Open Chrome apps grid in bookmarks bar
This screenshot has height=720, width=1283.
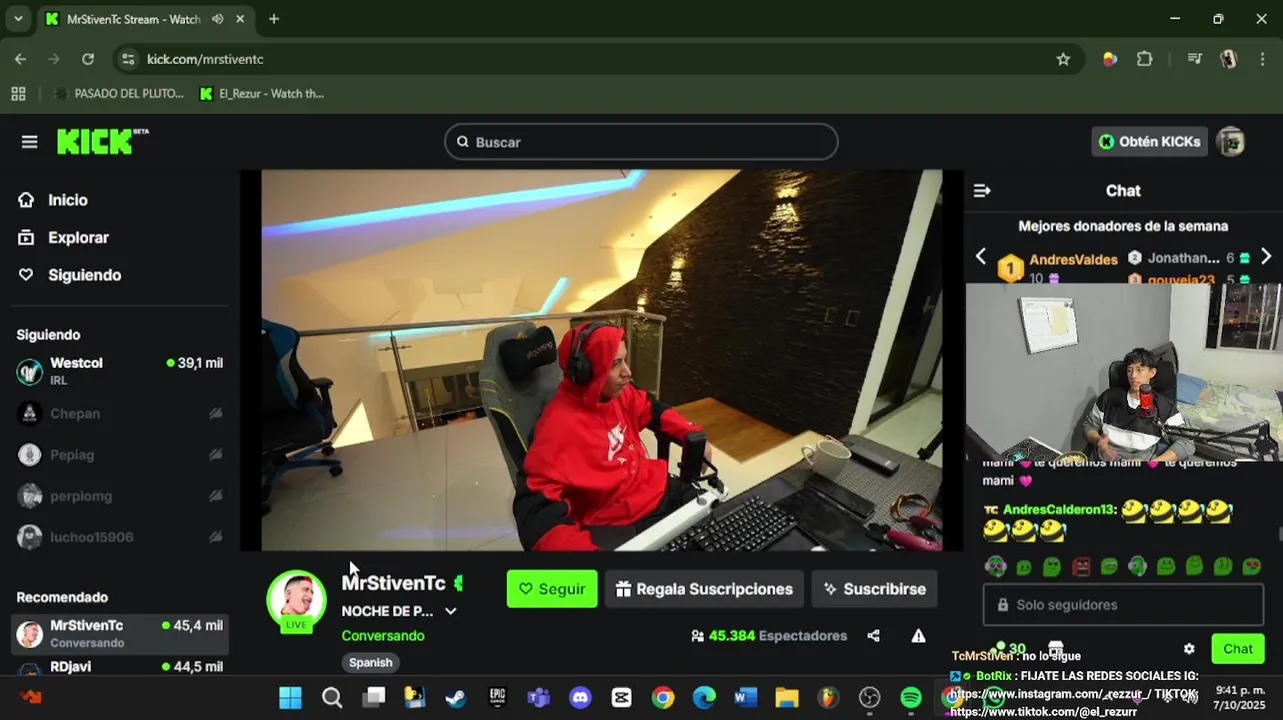point(18,94)
